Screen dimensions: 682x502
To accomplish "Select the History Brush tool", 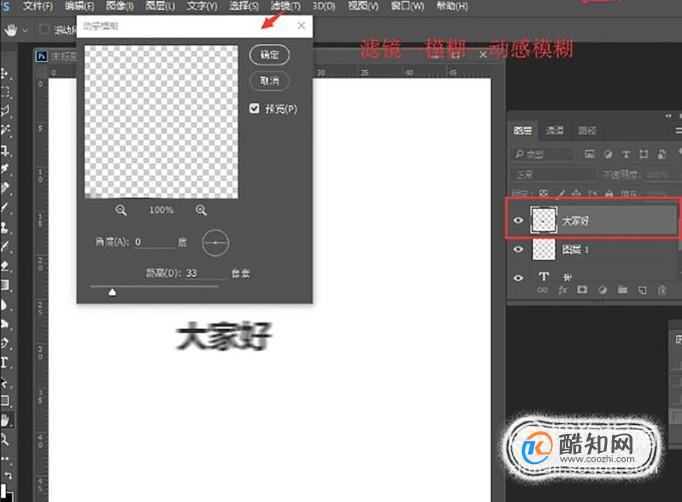I will (5, 246).
